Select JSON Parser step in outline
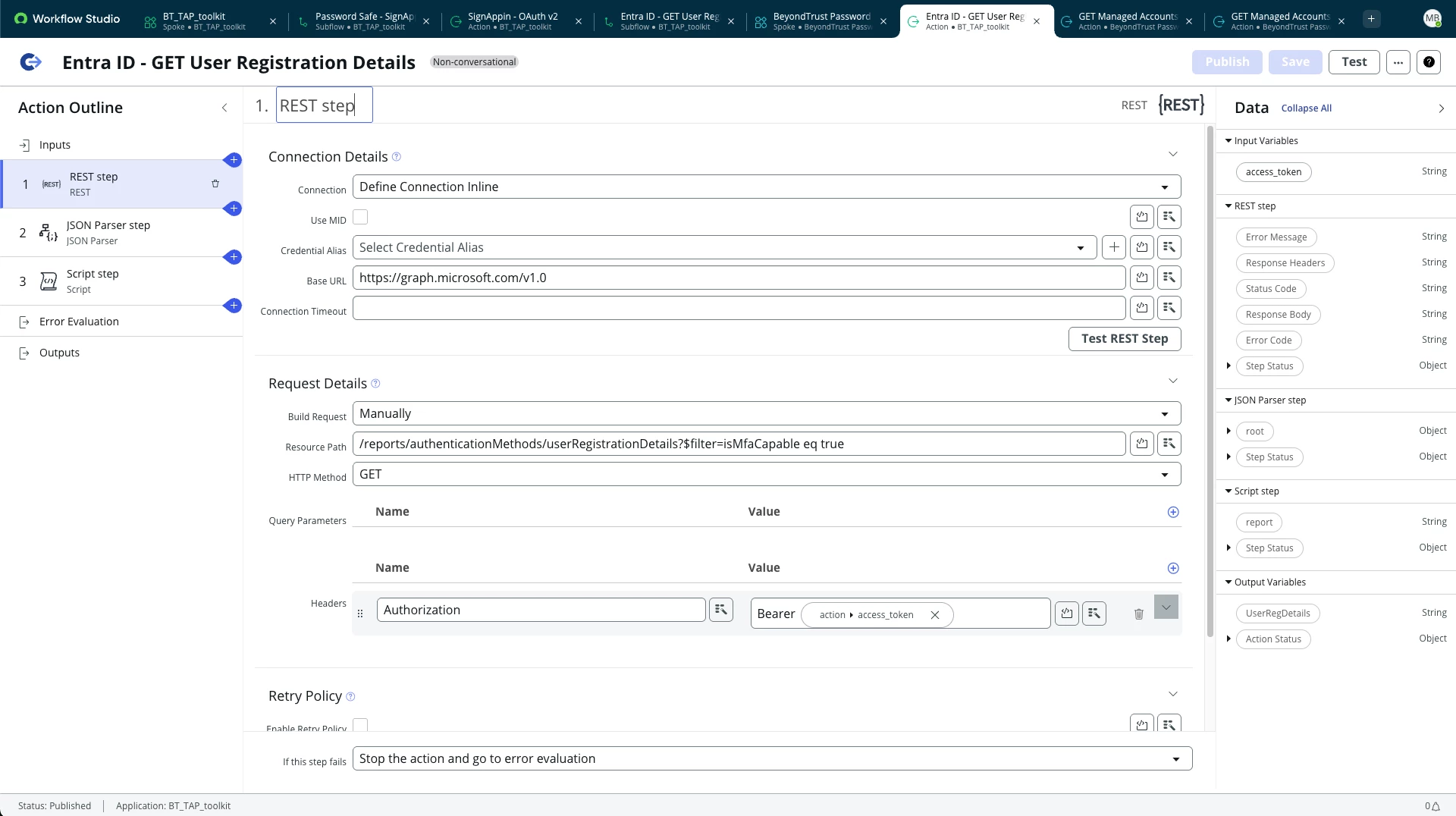The height and width of the screenshot is (816, 1456). click(x=121, y=233)
